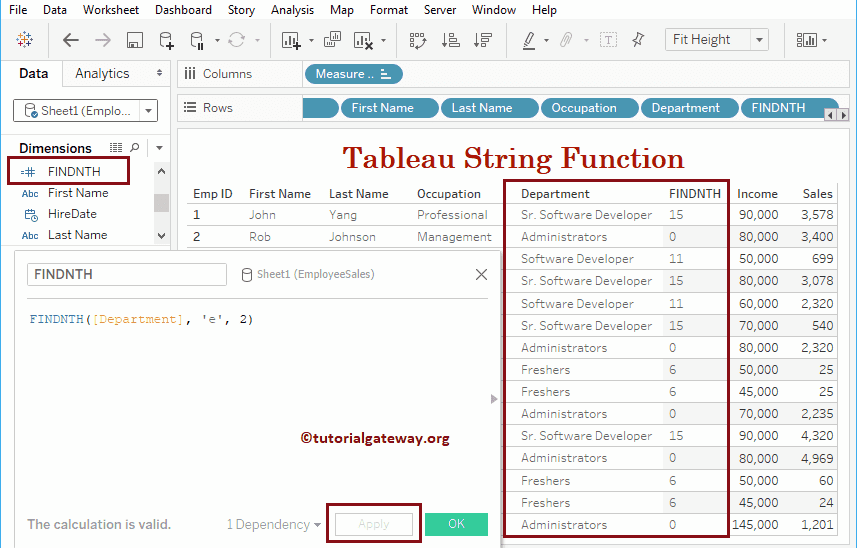Screen dimensions: 857x548
Task: Select the First Name dimension field
Action: coord(78,193)
